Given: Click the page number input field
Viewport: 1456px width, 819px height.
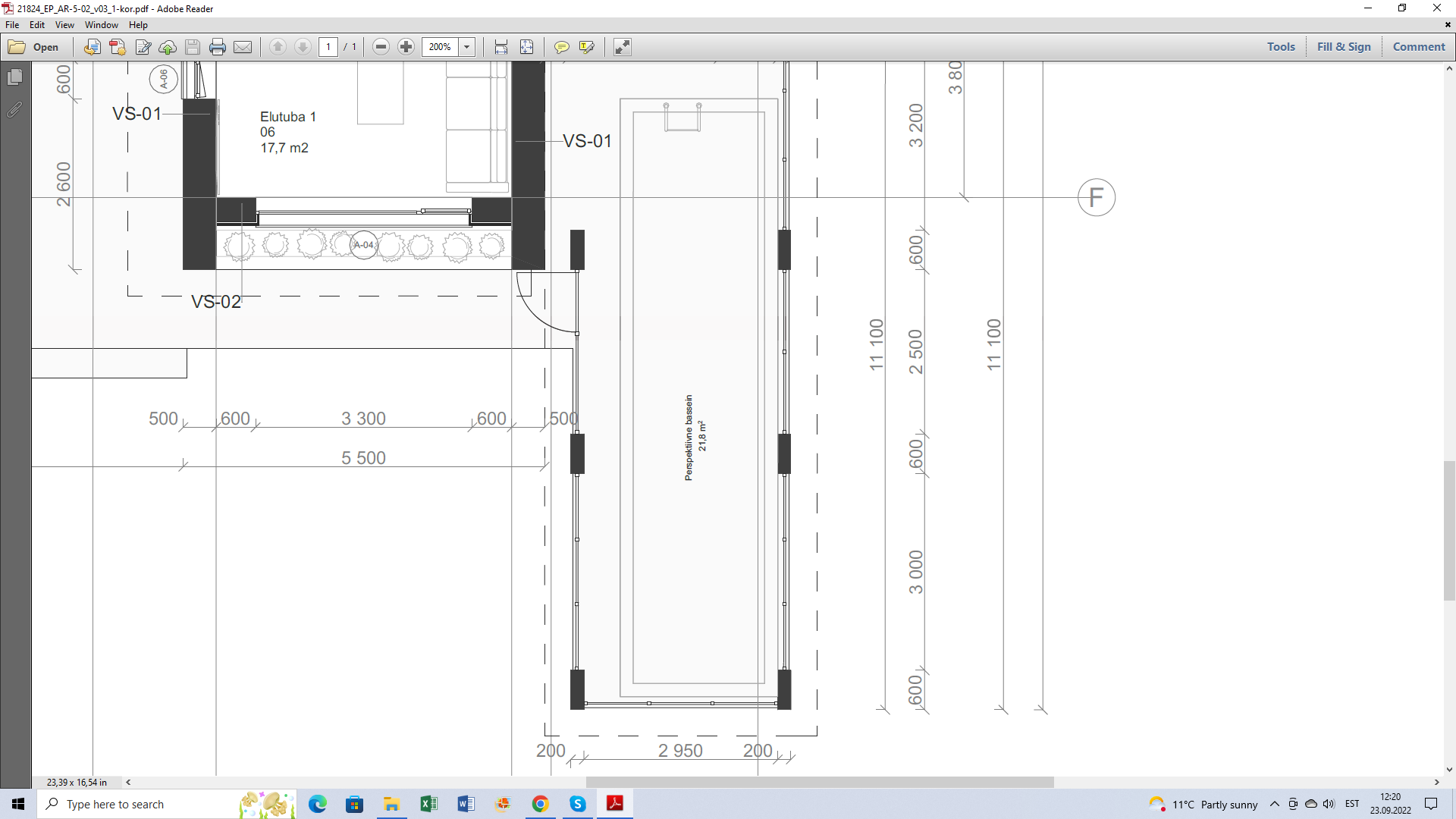Looking at the screenshot, I should 328,47.
